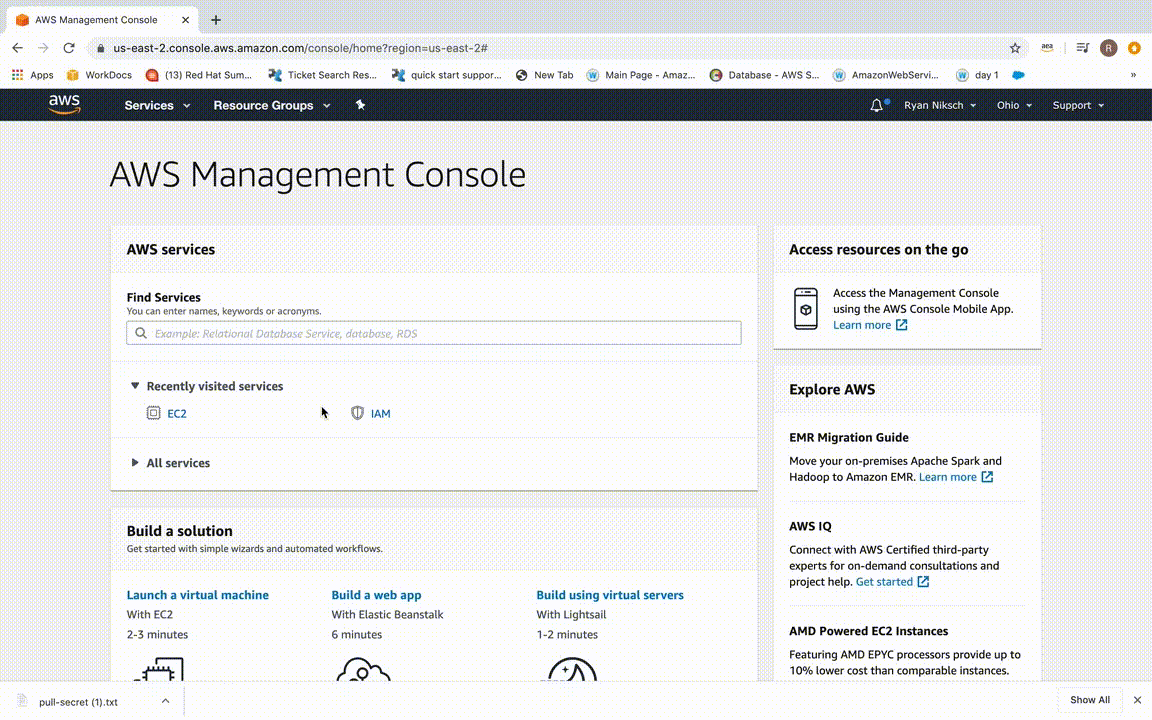
Task: Click the browser back arrow
Action: (18, 48)
